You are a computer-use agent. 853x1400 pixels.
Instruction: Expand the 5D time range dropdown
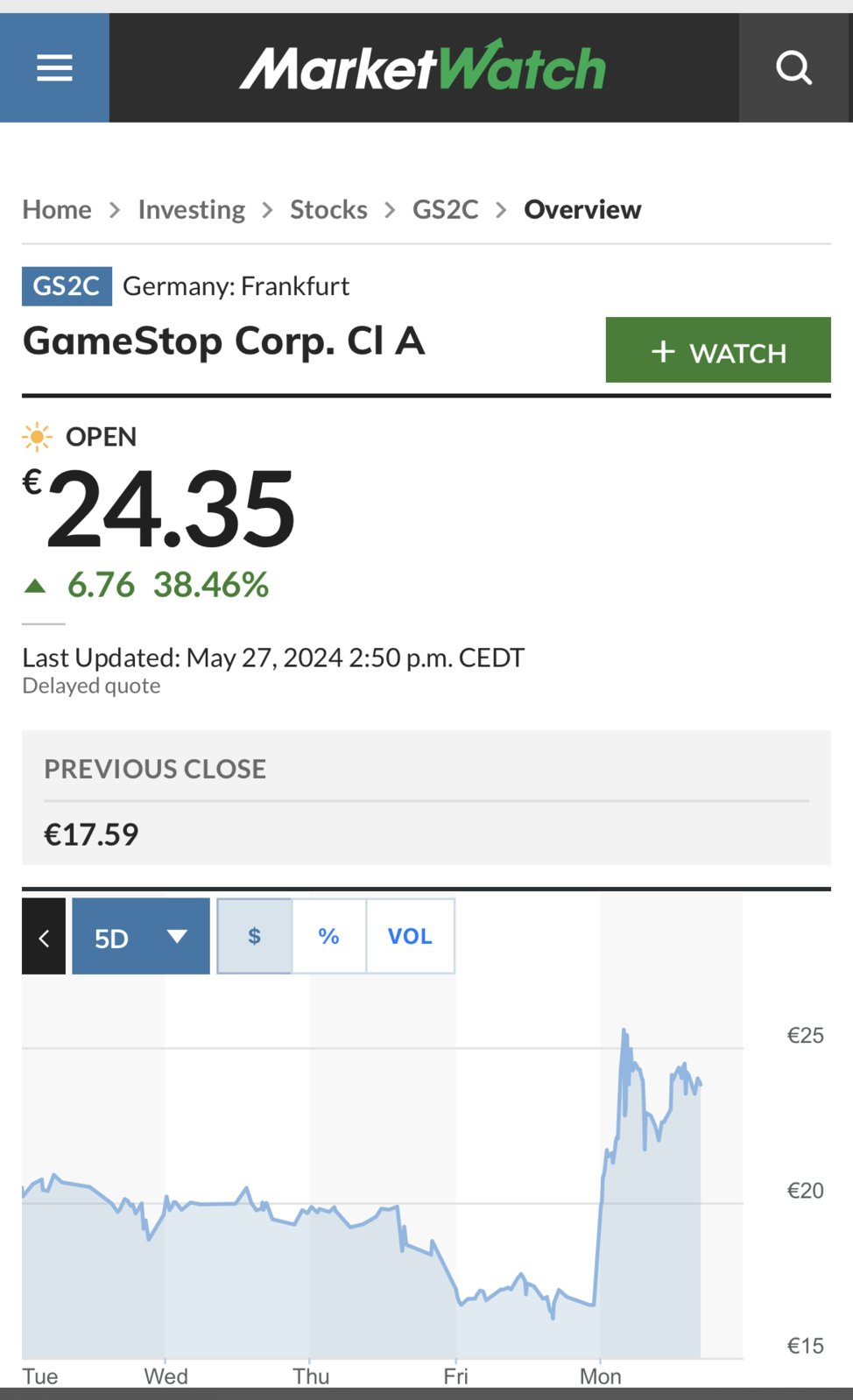(141, 936)
